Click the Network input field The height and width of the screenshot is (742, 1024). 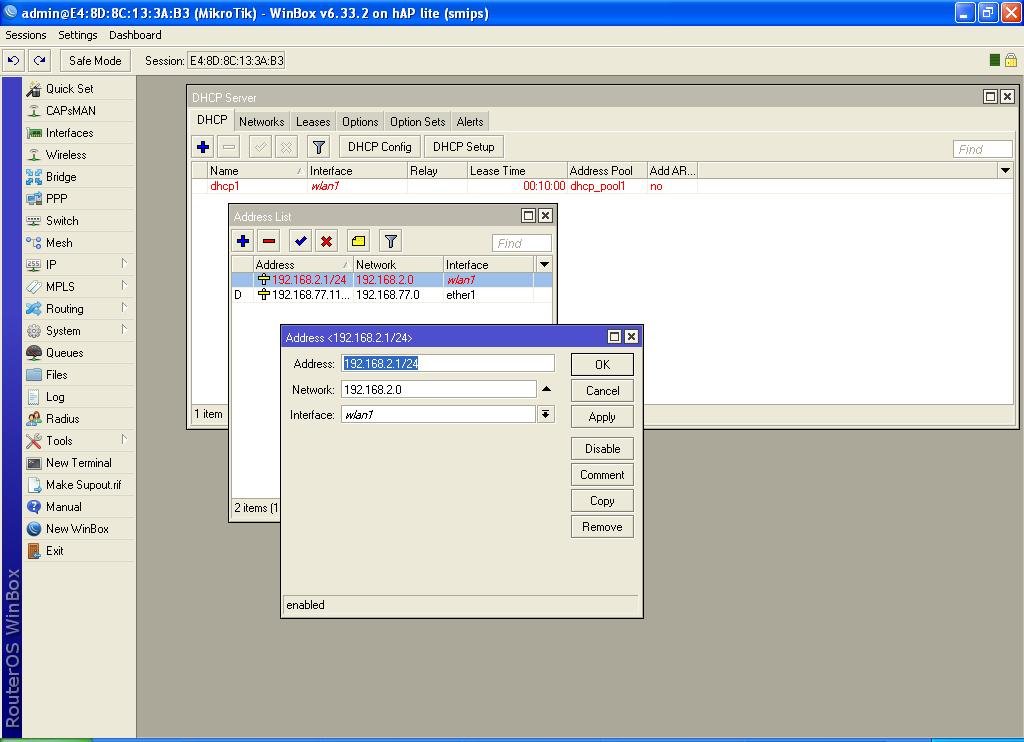[x=438, y=390]
